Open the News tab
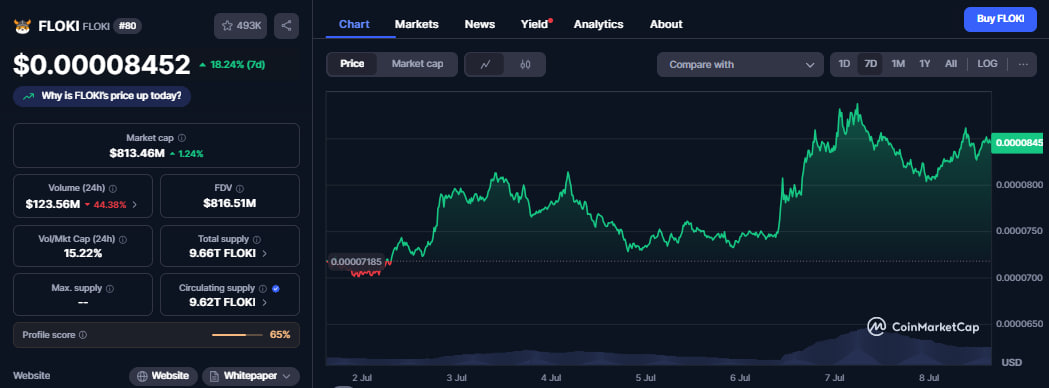Image resolution: width=1049 pixels, height=388 pixels. tap(480, 24)
